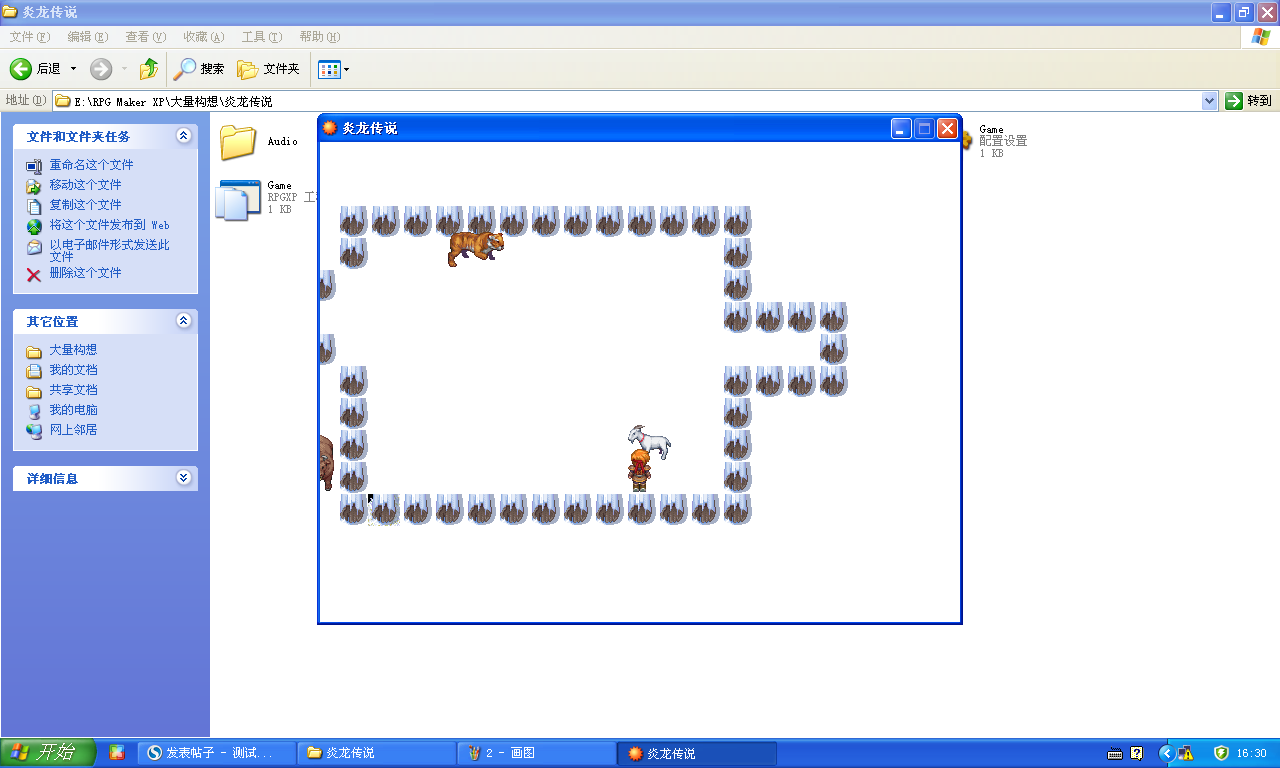This screenshot has height=768, width=1280.
Task: Click 重命名这个文件 link
Action: click(x=91, y=165)
